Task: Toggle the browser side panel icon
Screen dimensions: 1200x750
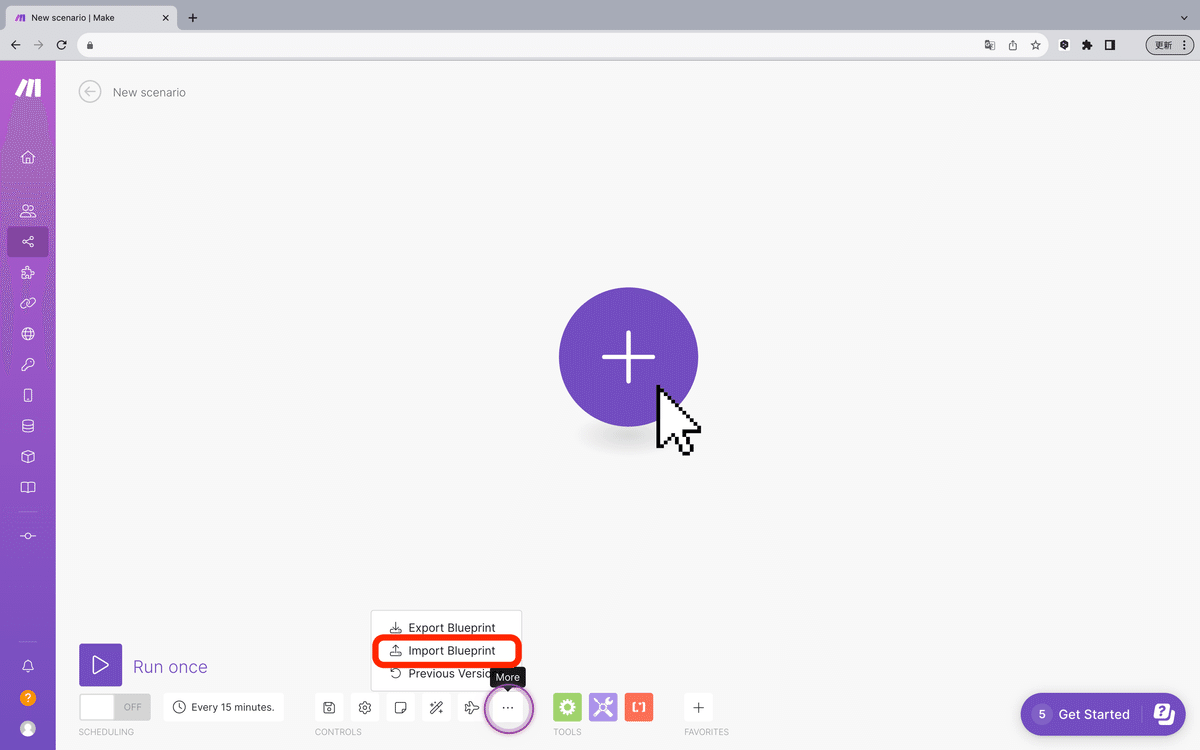Action: pyautogui.click(x=1110, y=45)
